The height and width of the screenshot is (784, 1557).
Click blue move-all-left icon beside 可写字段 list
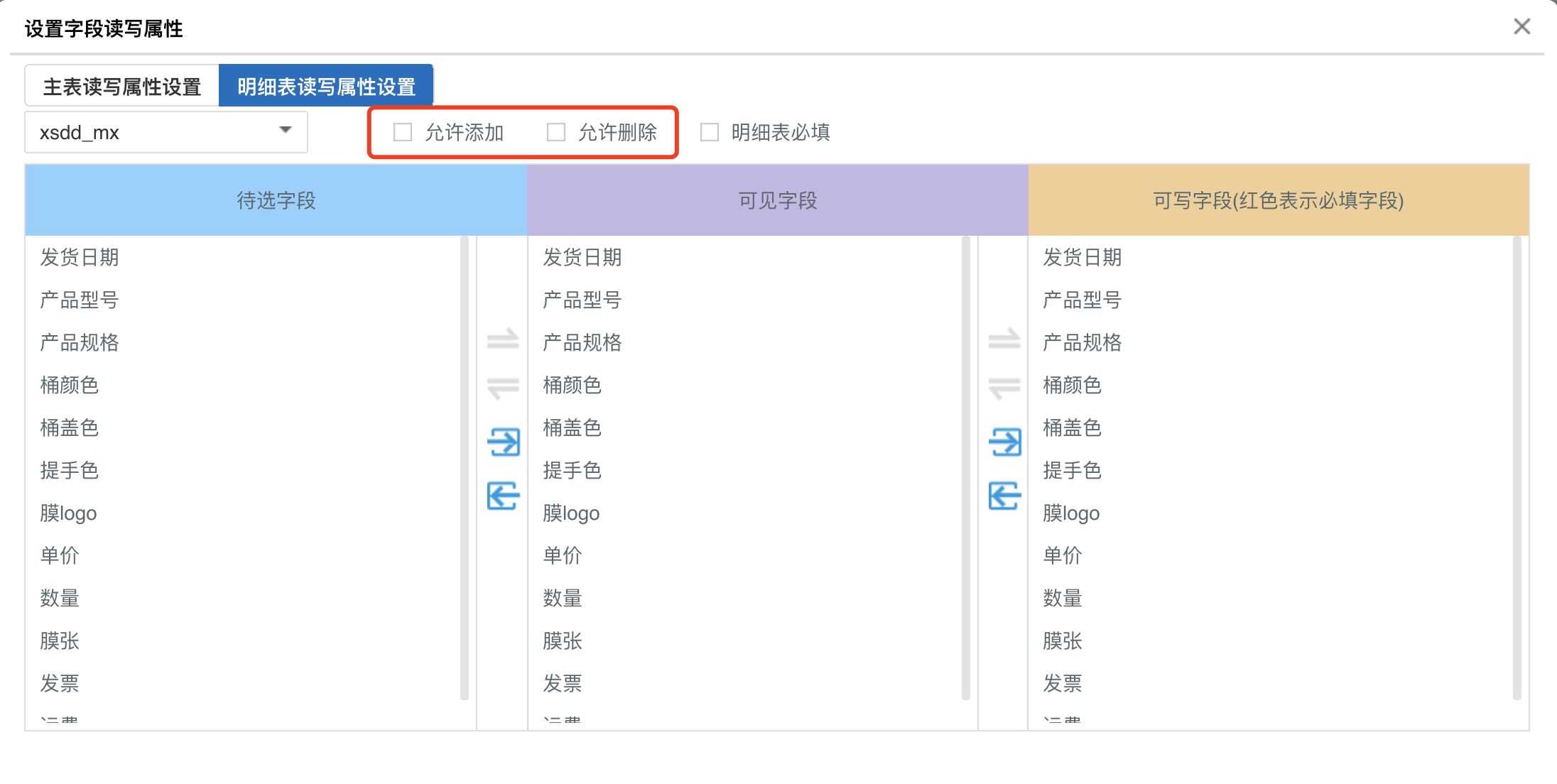coord(1004,495)
